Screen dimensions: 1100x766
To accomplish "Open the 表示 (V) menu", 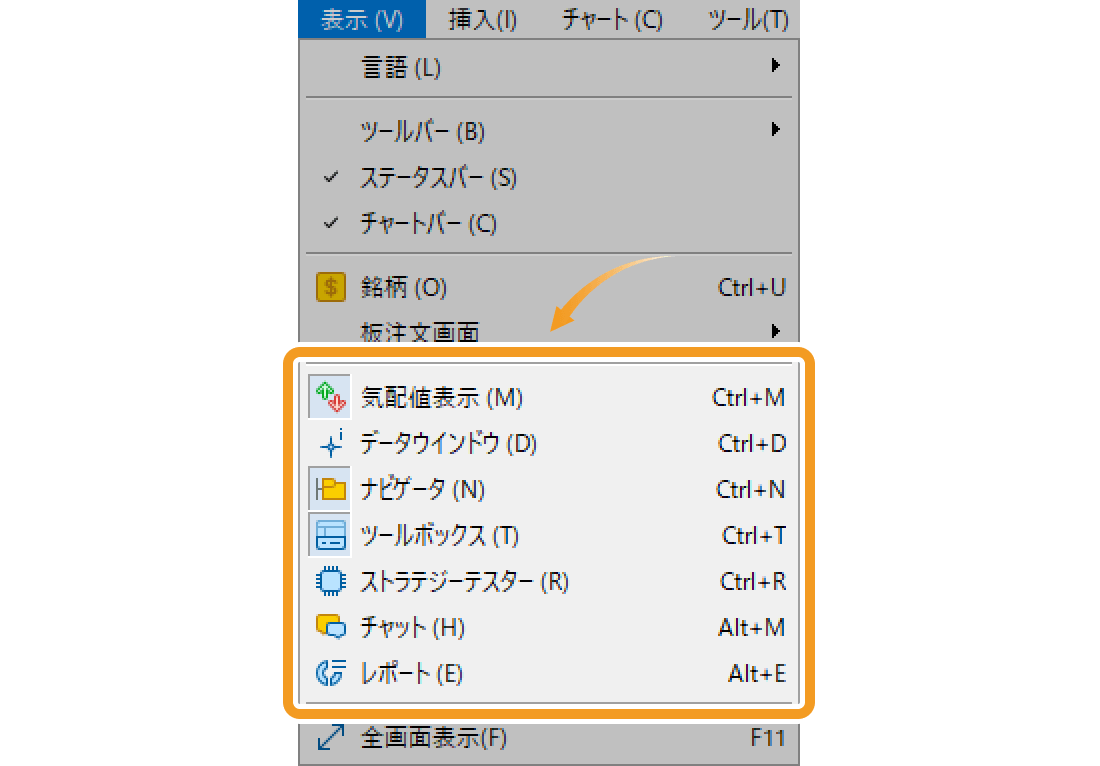I will (362, 19).
